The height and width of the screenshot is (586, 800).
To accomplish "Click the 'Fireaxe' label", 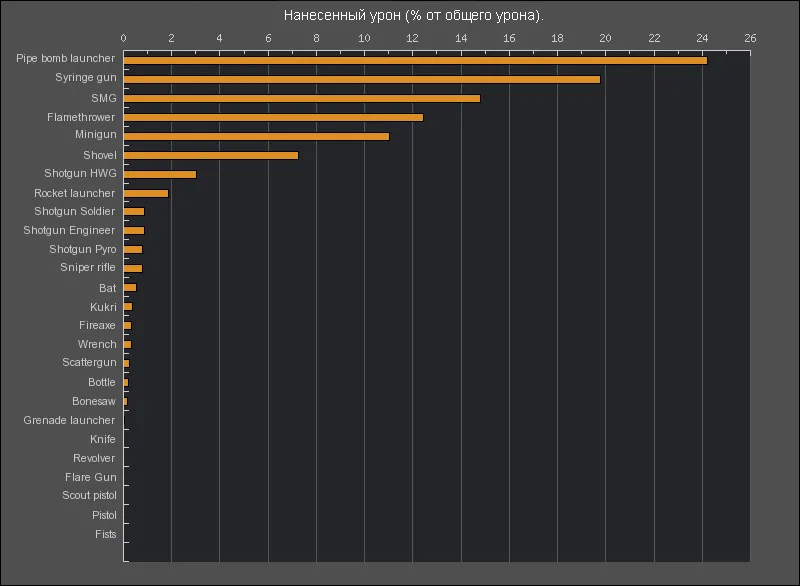I will (x=97, y=325).
